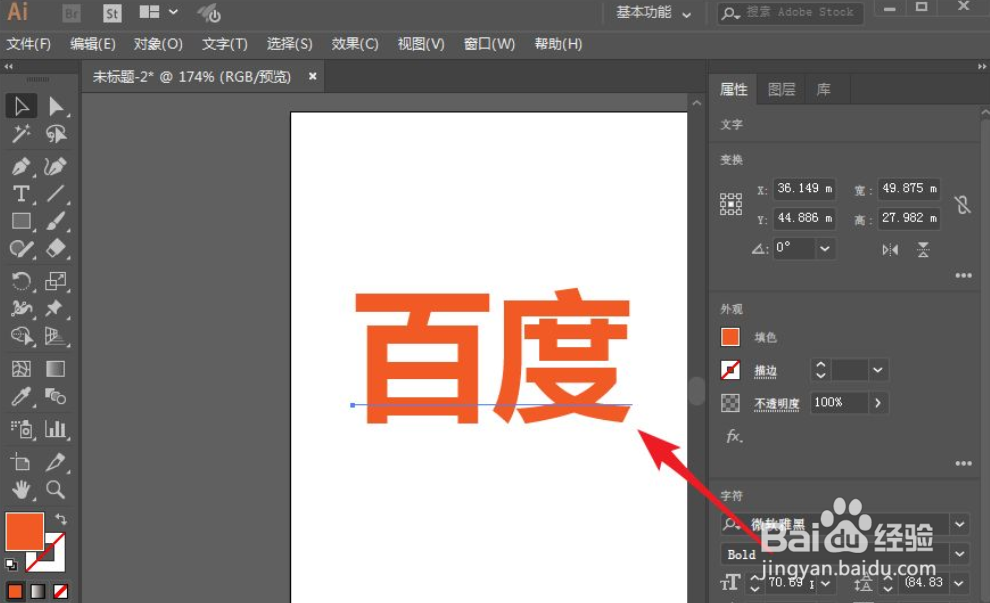
Task: Select the Curvature tool
Action: (x=56, y=166)
